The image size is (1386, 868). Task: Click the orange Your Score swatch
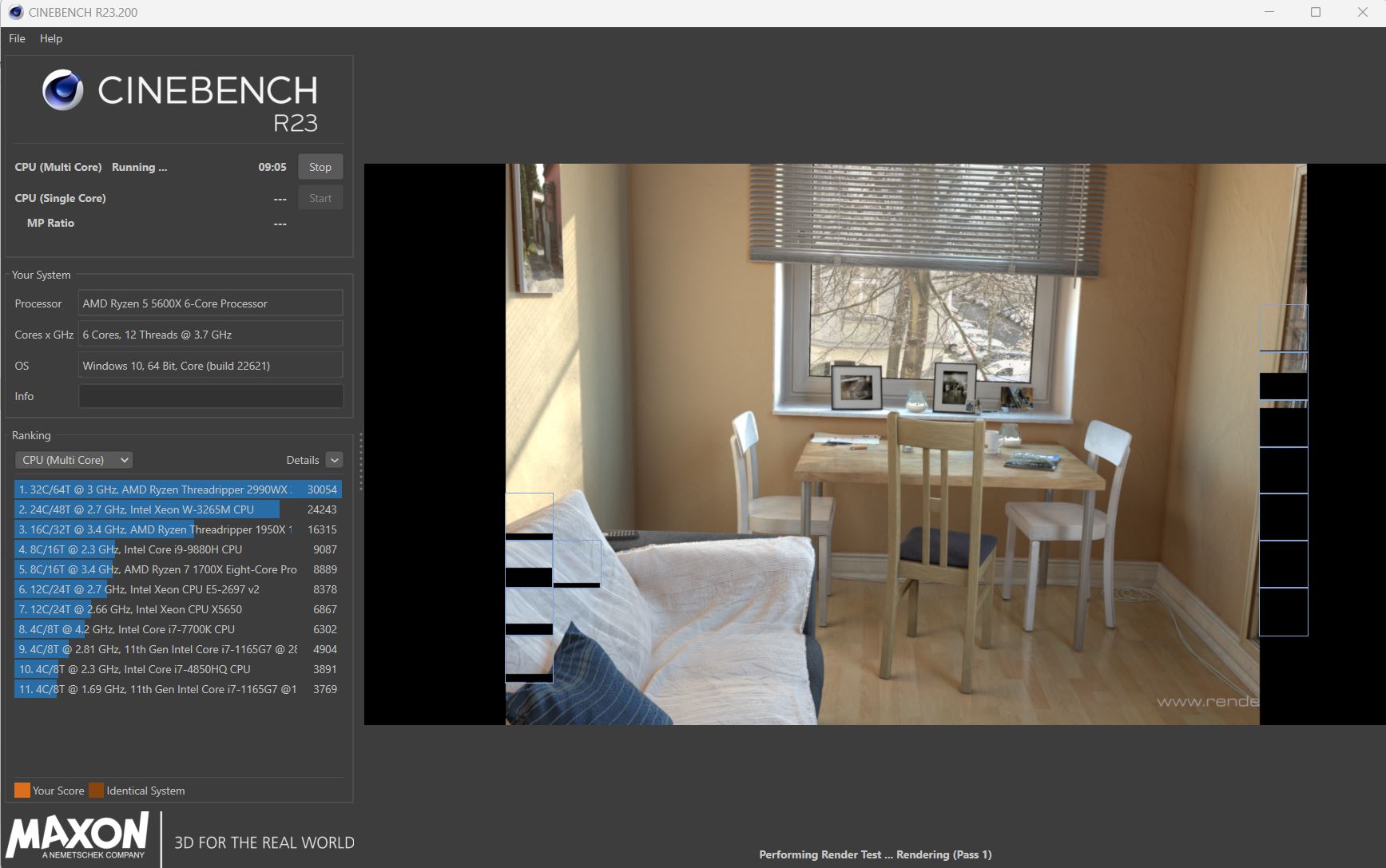22,791
